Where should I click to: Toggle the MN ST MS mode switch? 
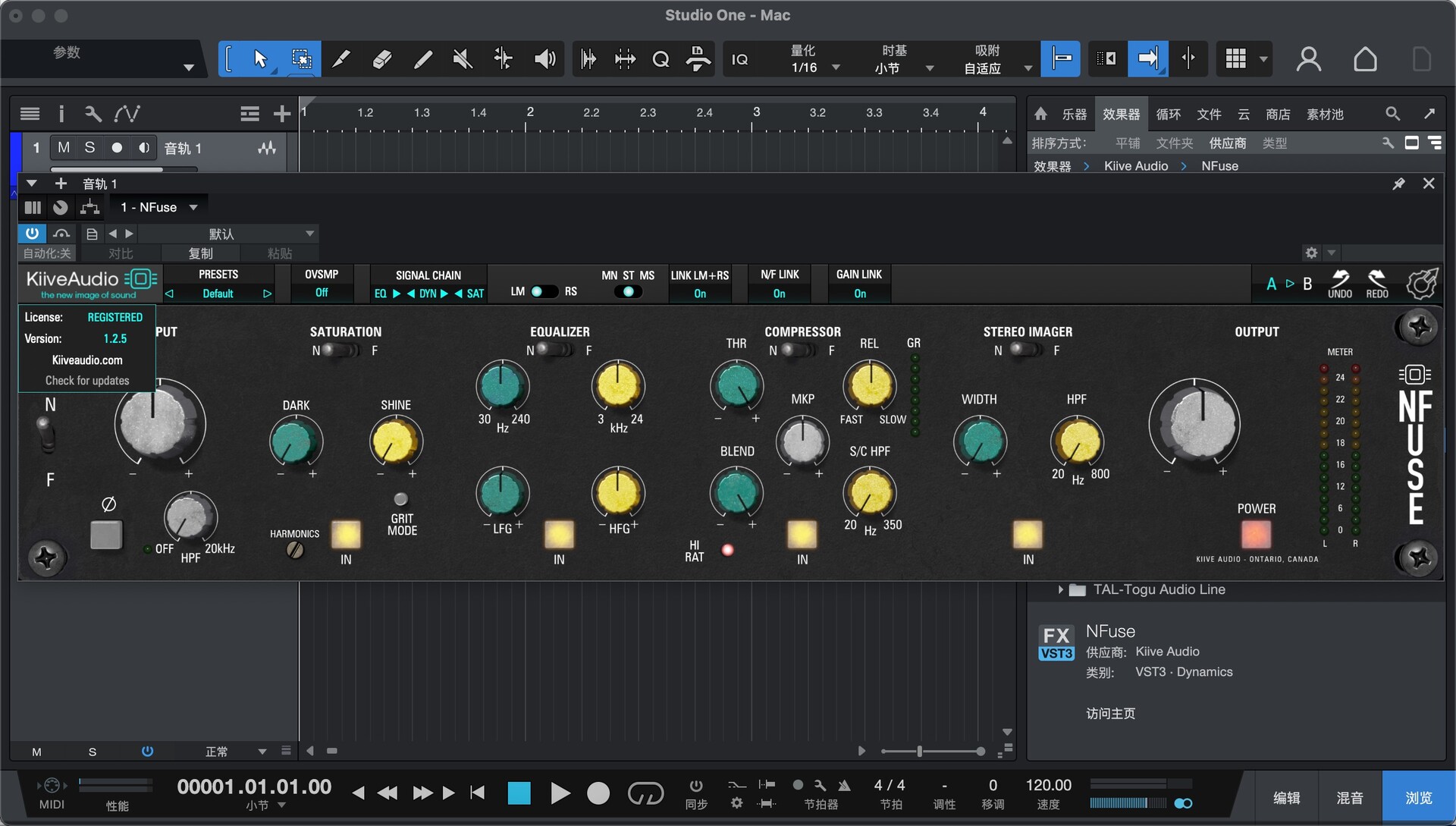click(628, 292)
